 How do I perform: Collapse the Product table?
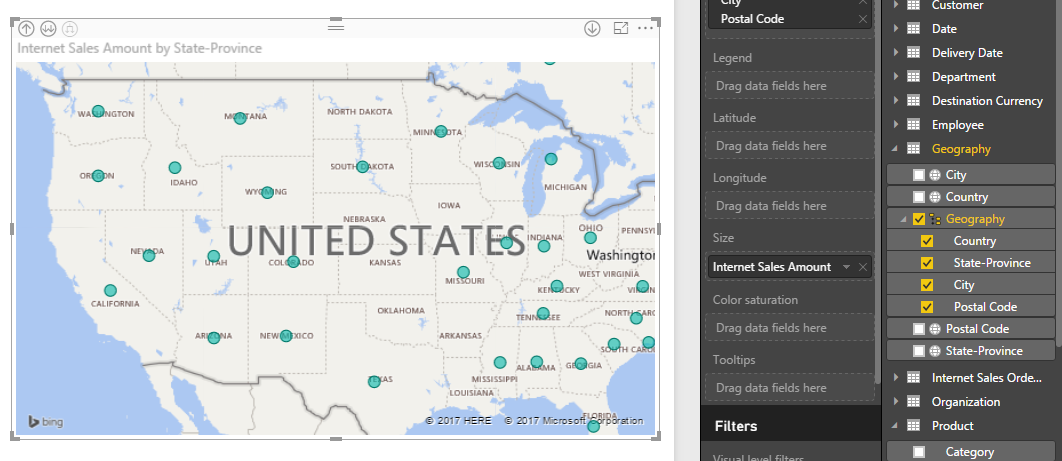tap(896, 426)
